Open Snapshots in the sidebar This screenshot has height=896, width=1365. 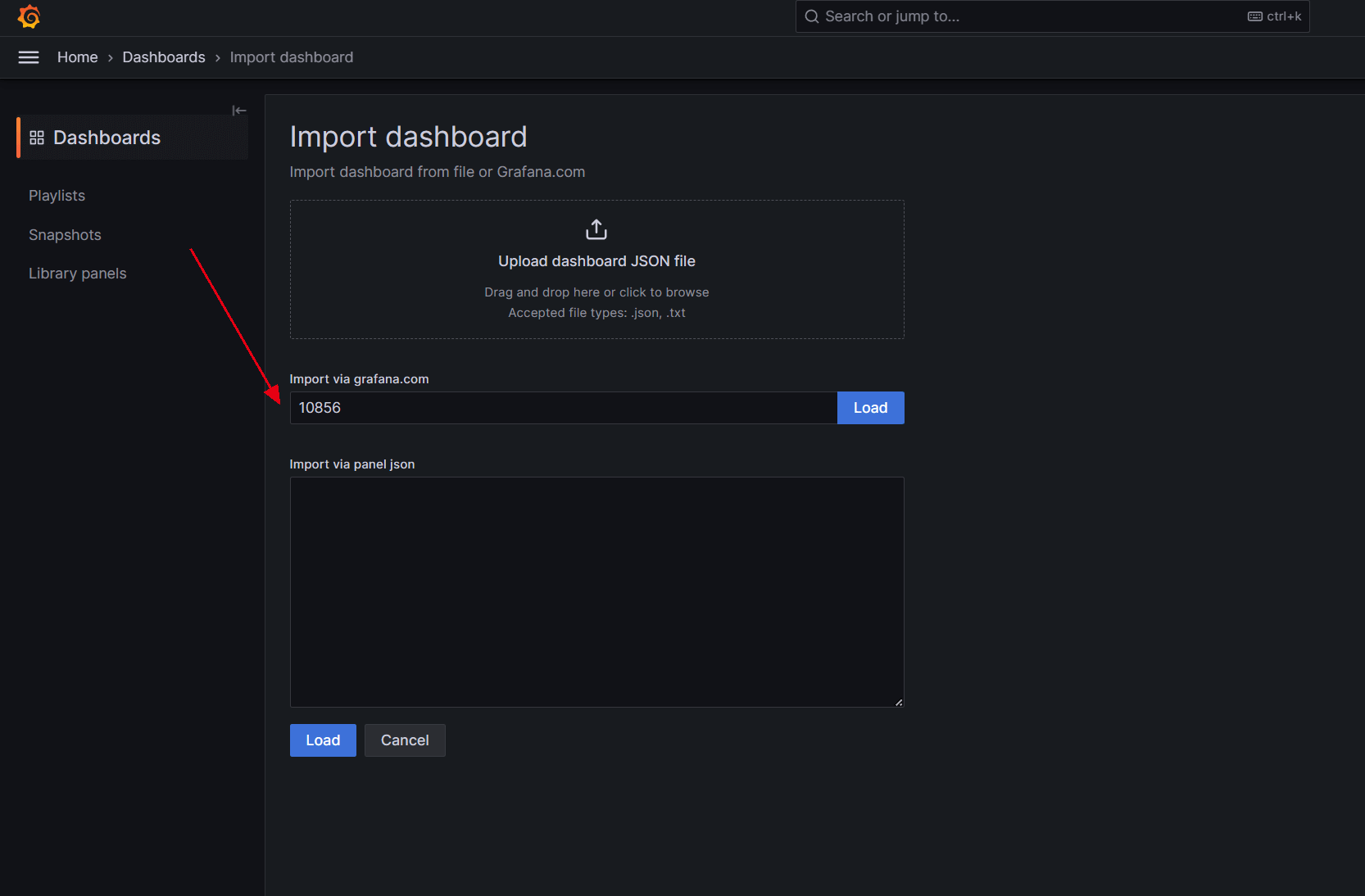[x=66, y=235]
